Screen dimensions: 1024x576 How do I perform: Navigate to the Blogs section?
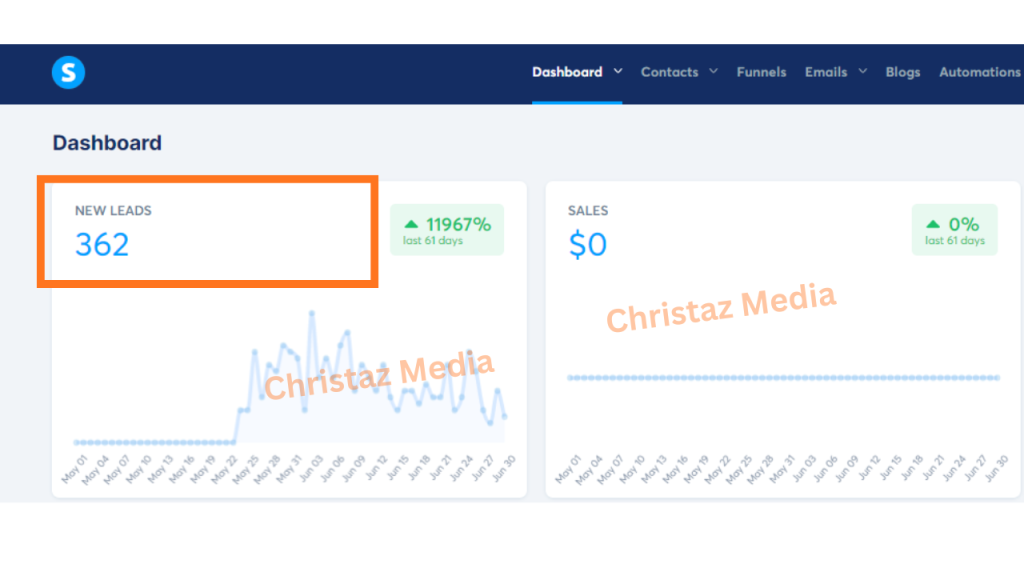click(x=902, y=72)
